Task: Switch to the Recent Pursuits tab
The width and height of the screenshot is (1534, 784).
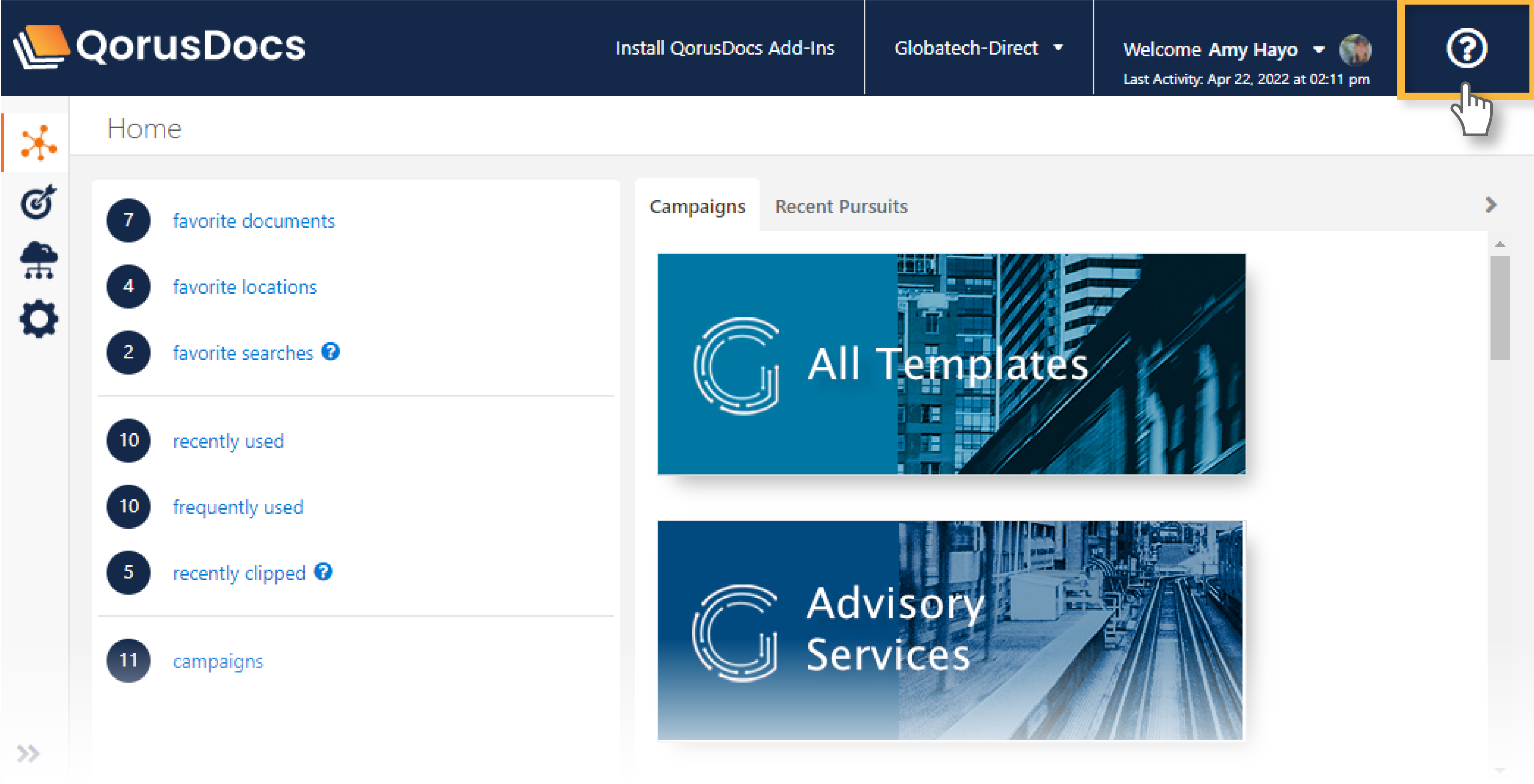Action: pyautogui.click(x=841, y=207)
